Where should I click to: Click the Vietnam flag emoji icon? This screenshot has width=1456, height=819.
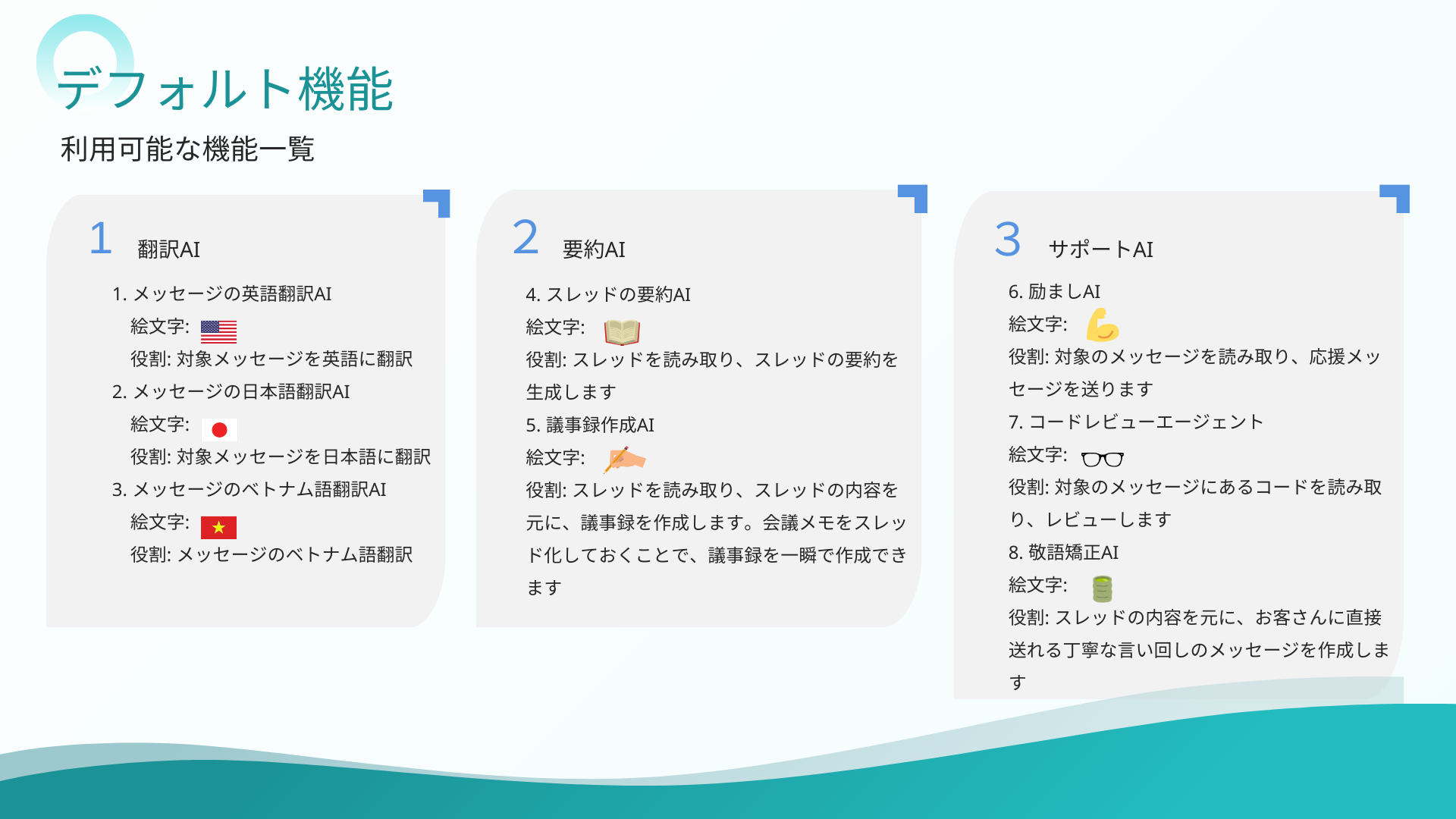(218, 527)
